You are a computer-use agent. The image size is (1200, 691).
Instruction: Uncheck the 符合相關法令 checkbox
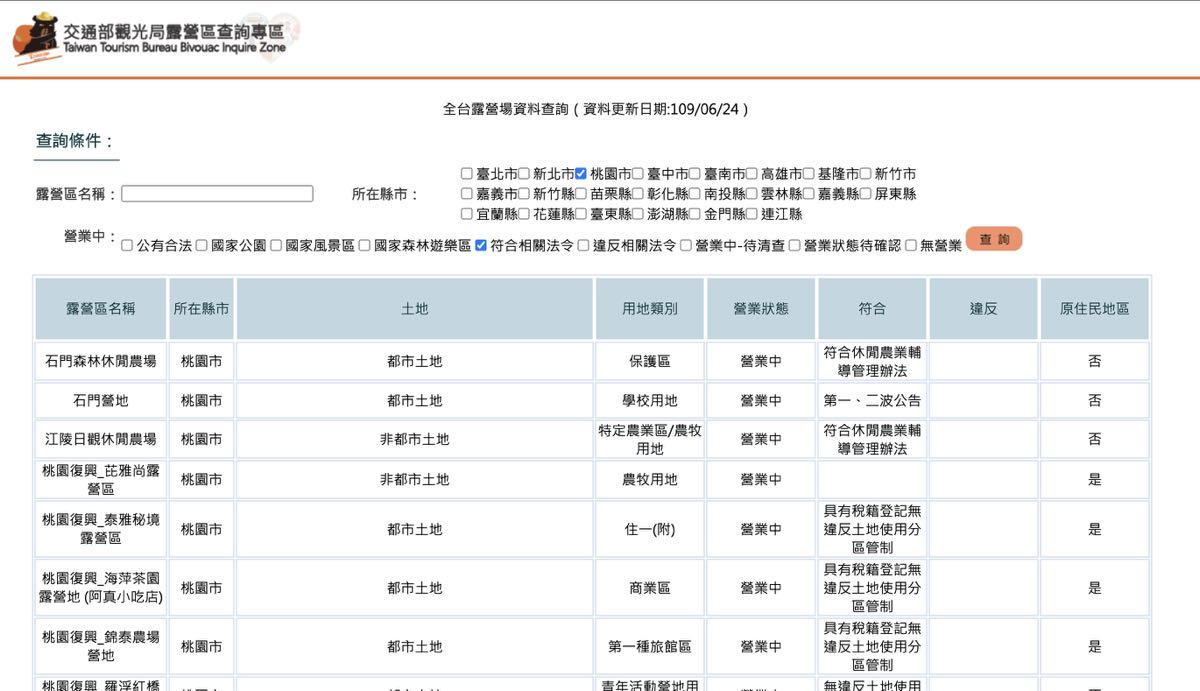click(481, 245)
